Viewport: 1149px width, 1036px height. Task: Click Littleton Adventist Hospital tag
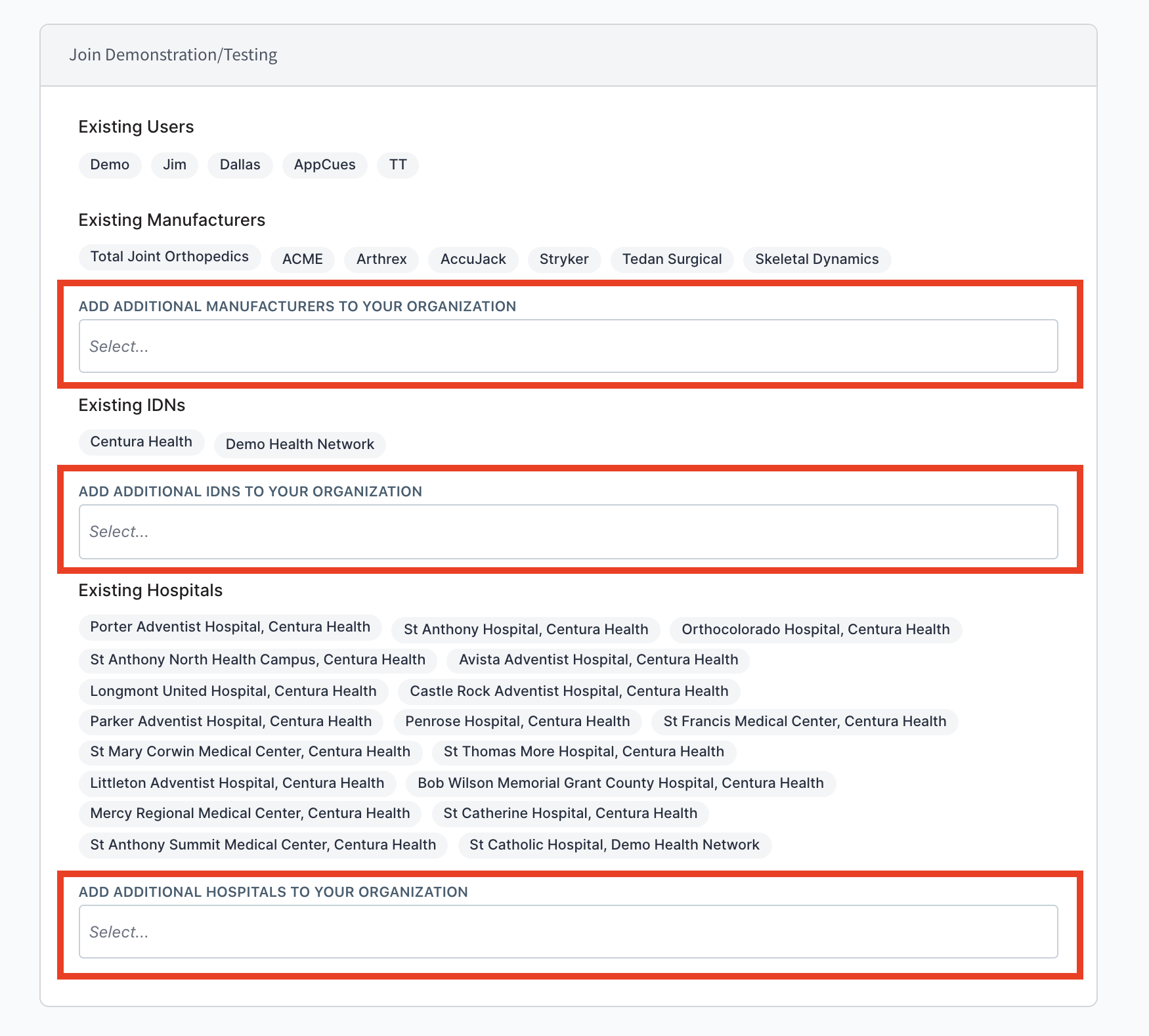(x=237, y=783)
